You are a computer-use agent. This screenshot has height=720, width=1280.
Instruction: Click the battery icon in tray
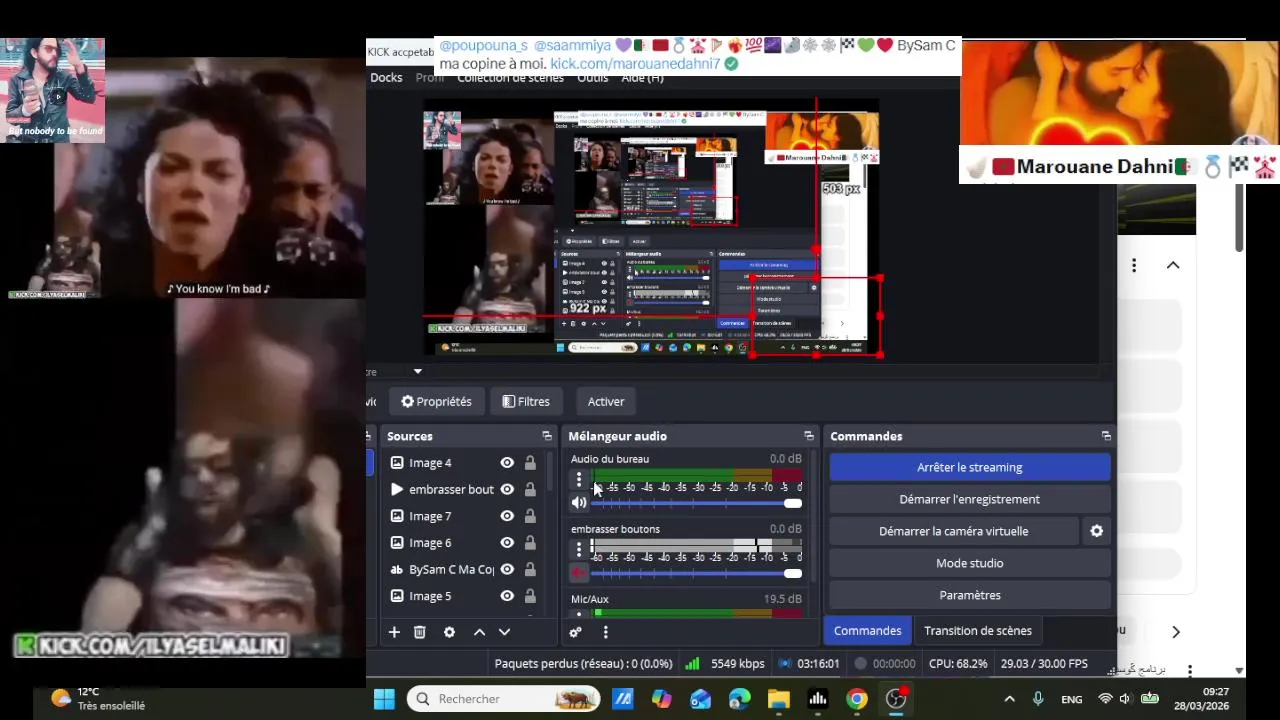point(1150,699)
